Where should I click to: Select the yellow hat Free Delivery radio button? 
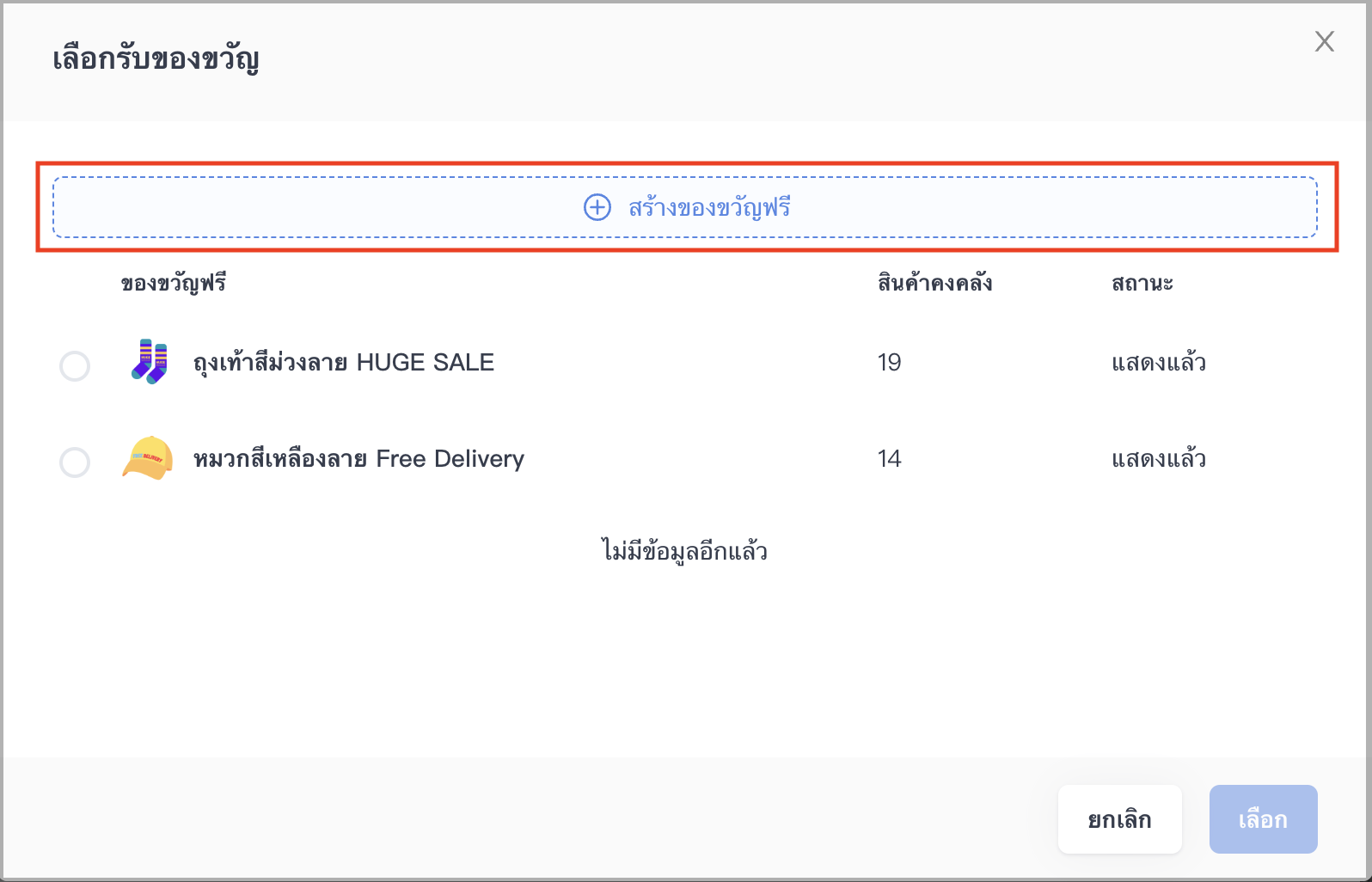click(75, 462)
